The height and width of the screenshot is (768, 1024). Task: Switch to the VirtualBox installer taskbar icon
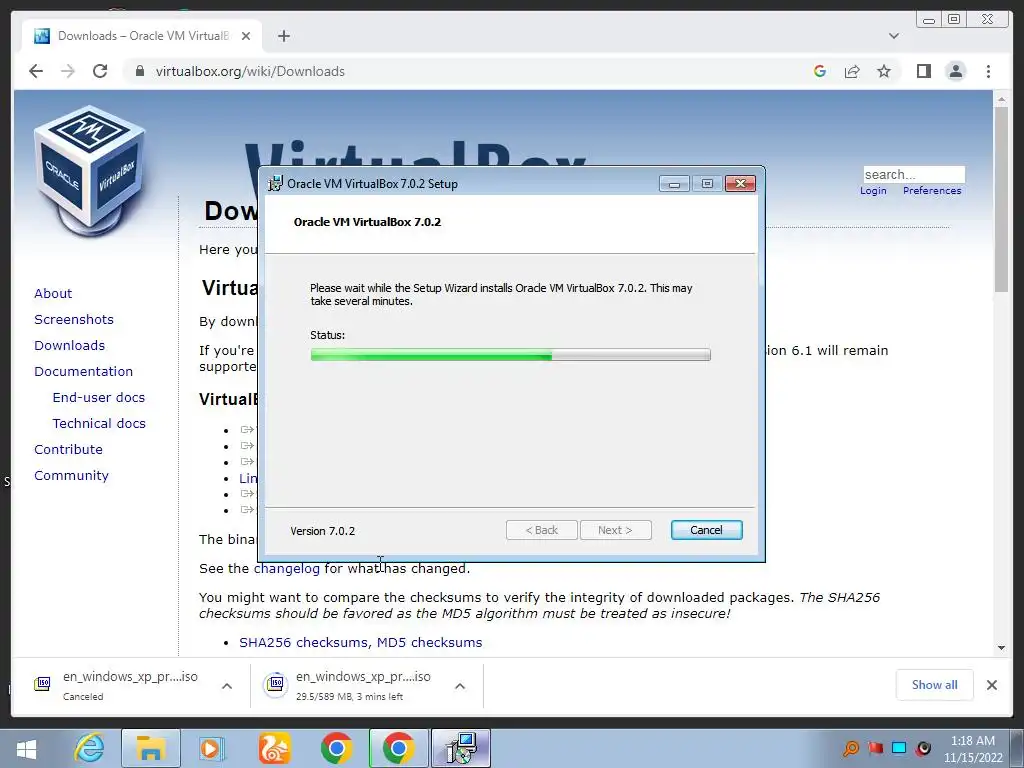[461, 748]
